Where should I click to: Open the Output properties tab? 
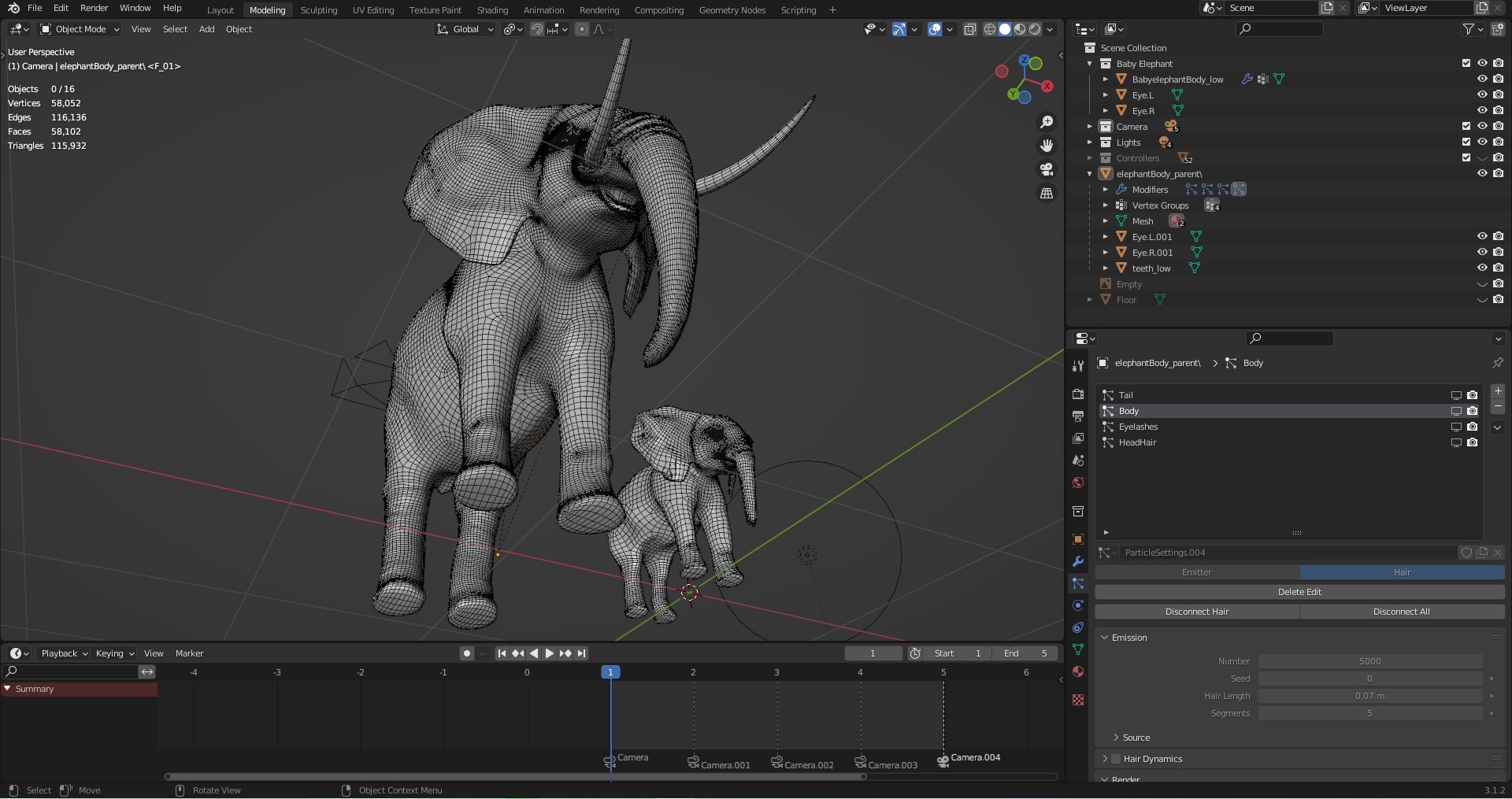(1078, 416)
